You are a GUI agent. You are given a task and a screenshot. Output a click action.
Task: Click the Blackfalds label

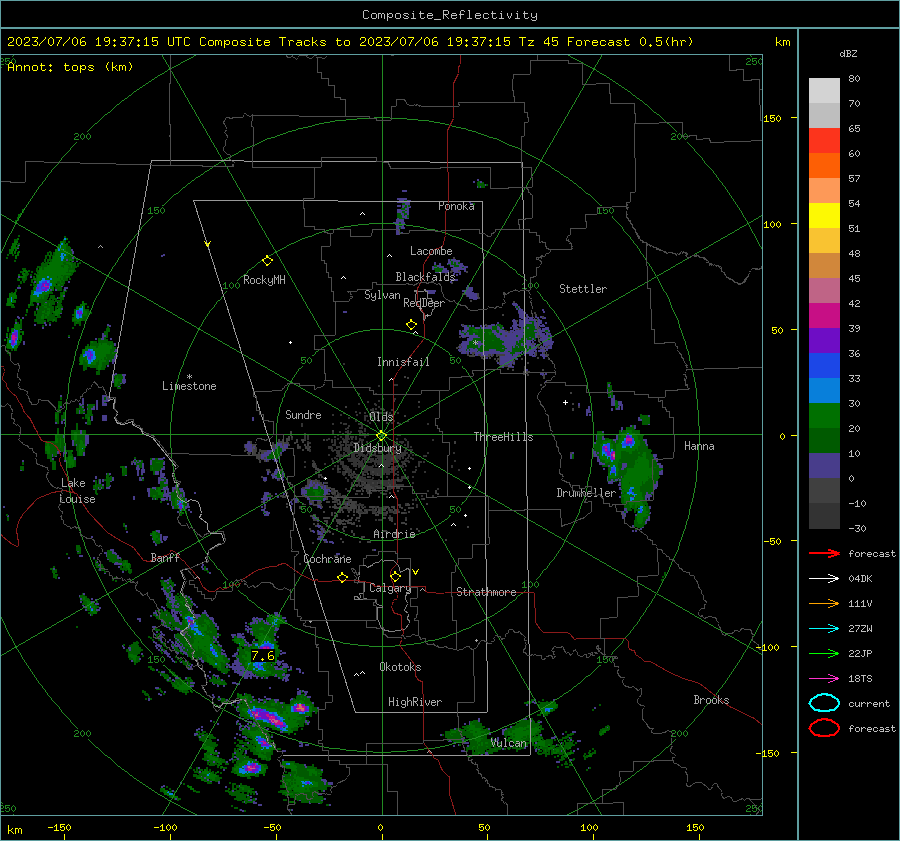[x=425, y=277]
